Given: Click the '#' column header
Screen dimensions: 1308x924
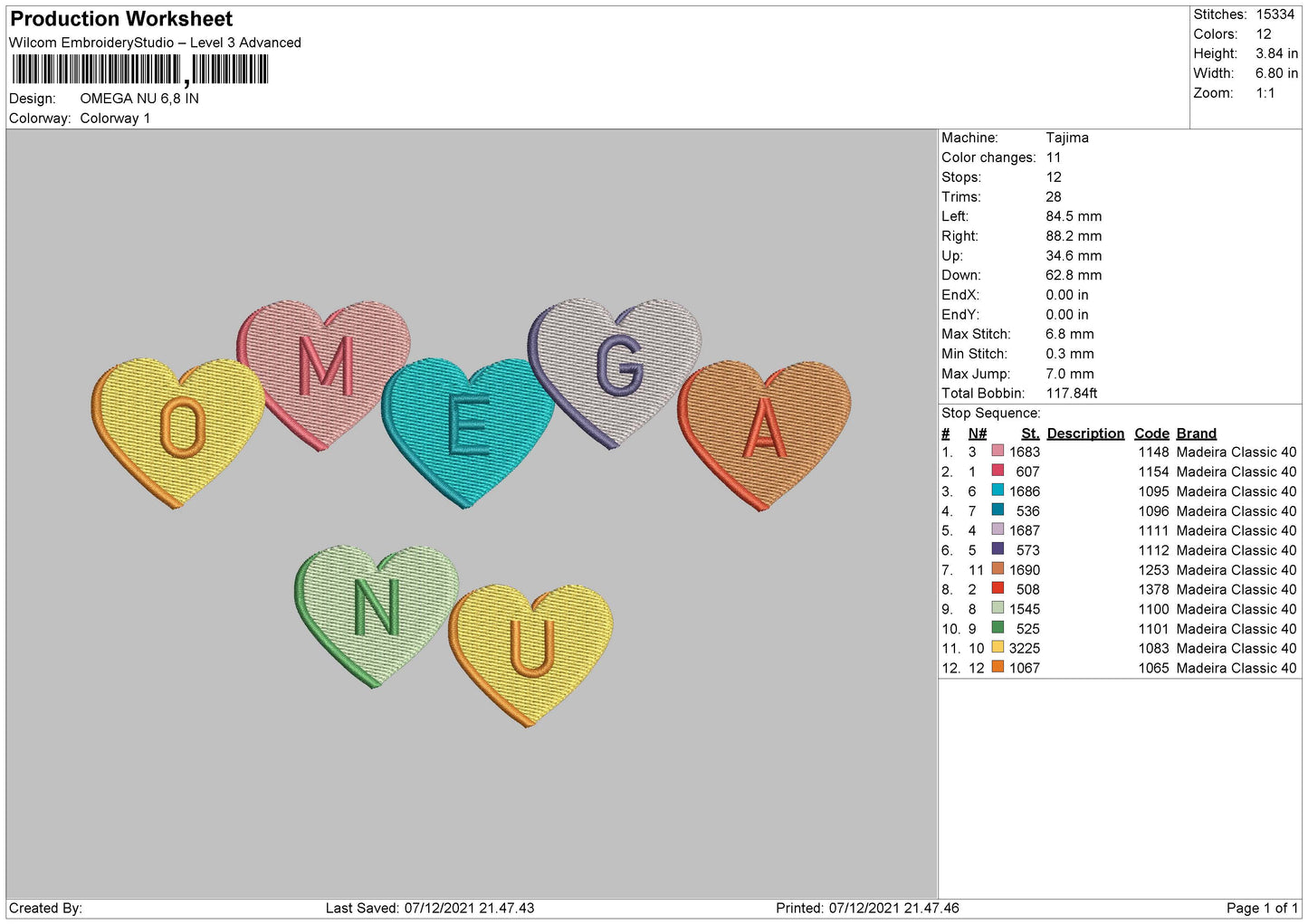Looking at the screenshot, I should tap(946, 433).
